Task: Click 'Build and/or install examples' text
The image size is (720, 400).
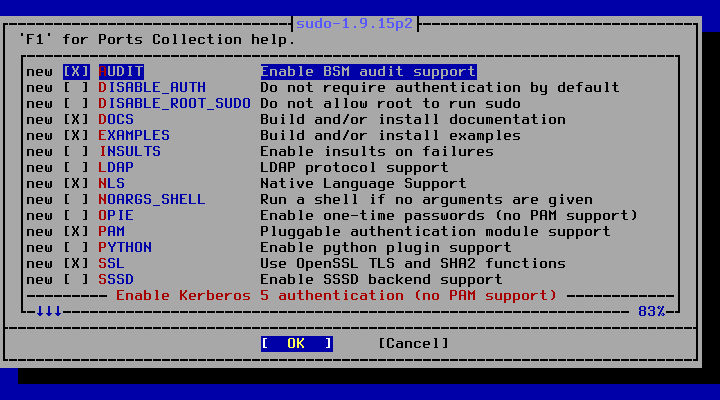Action: pos(390,136)
